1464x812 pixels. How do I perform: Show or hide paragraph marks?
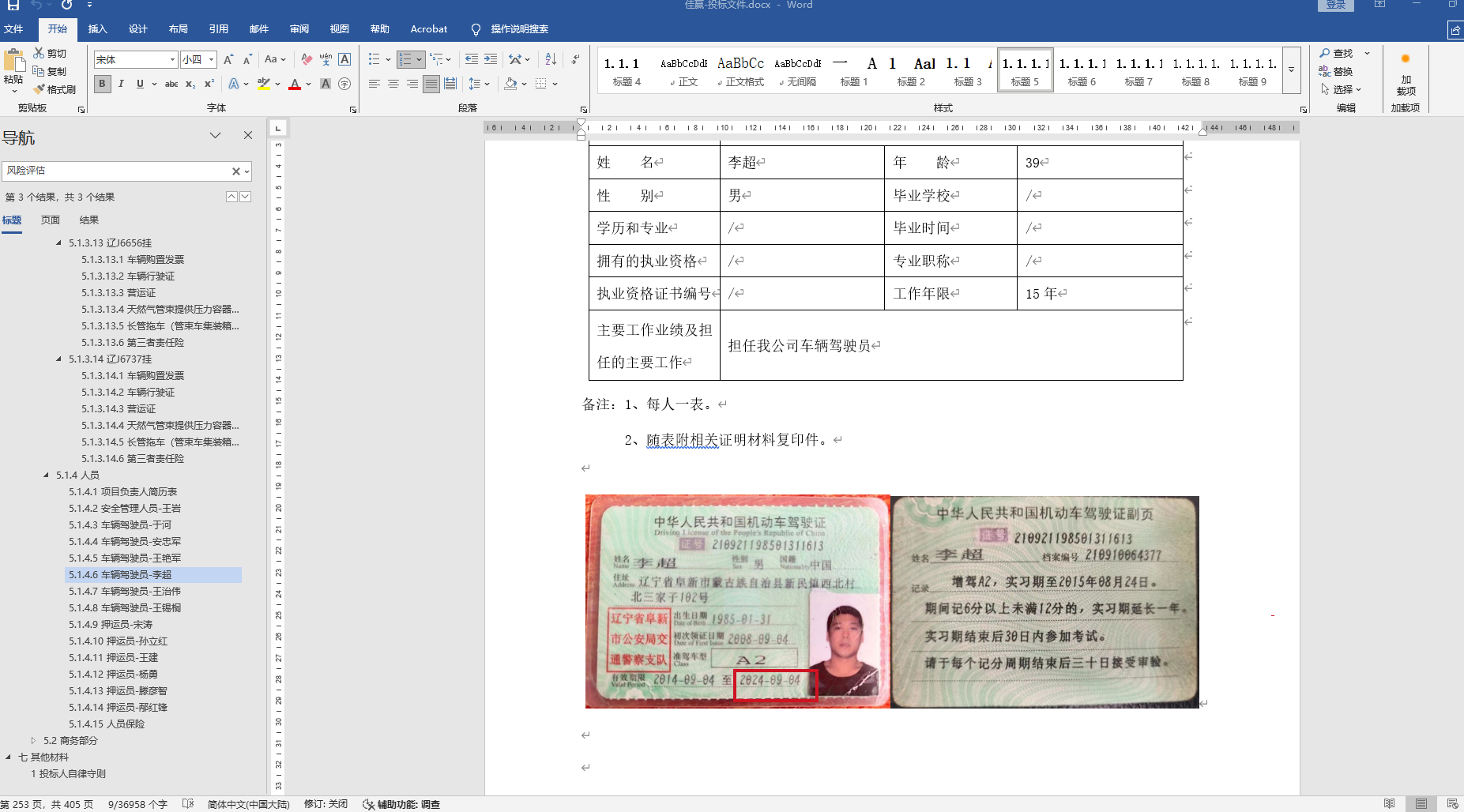576,59
